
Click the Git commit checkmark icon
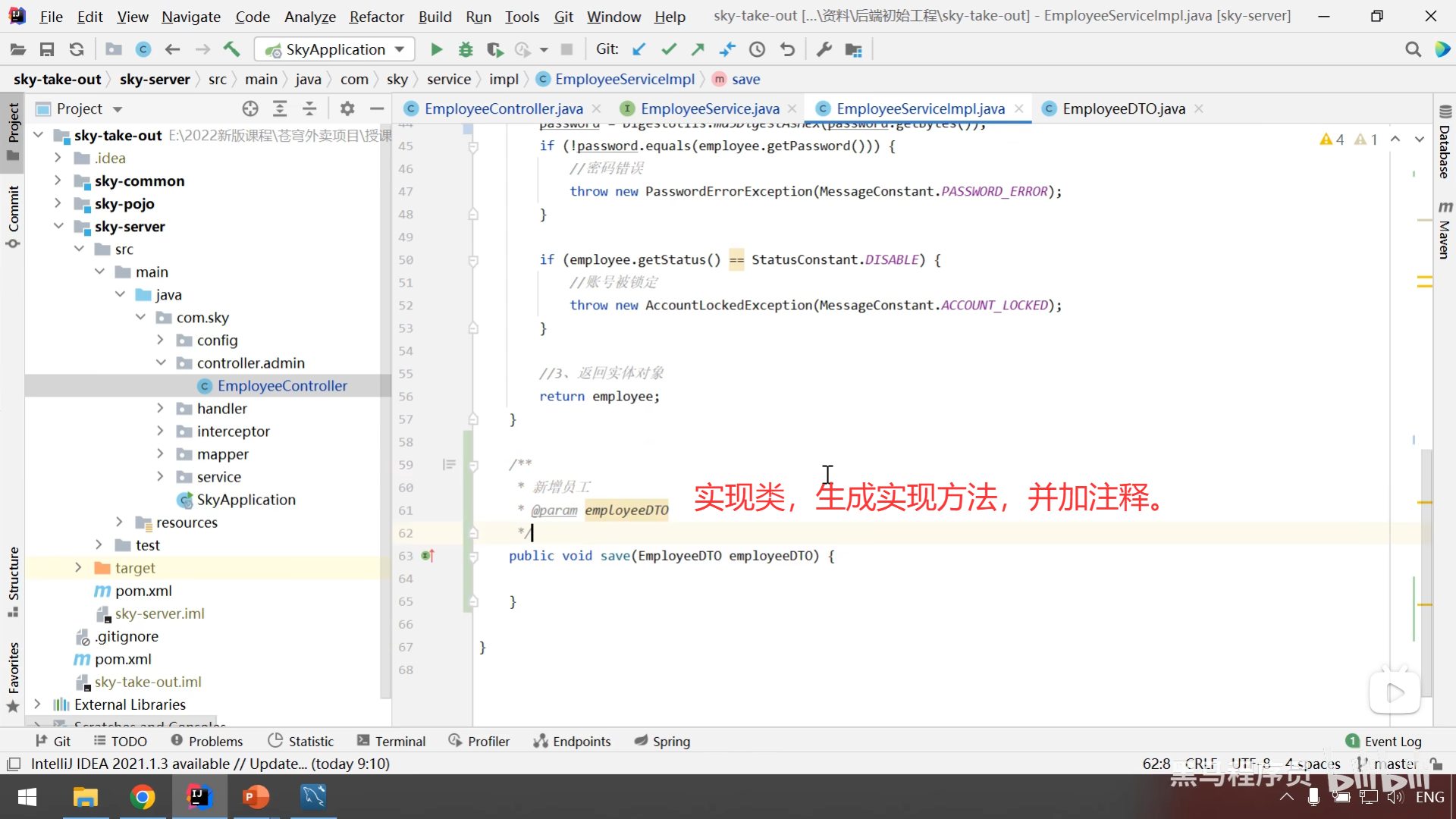tap(668, 49)
